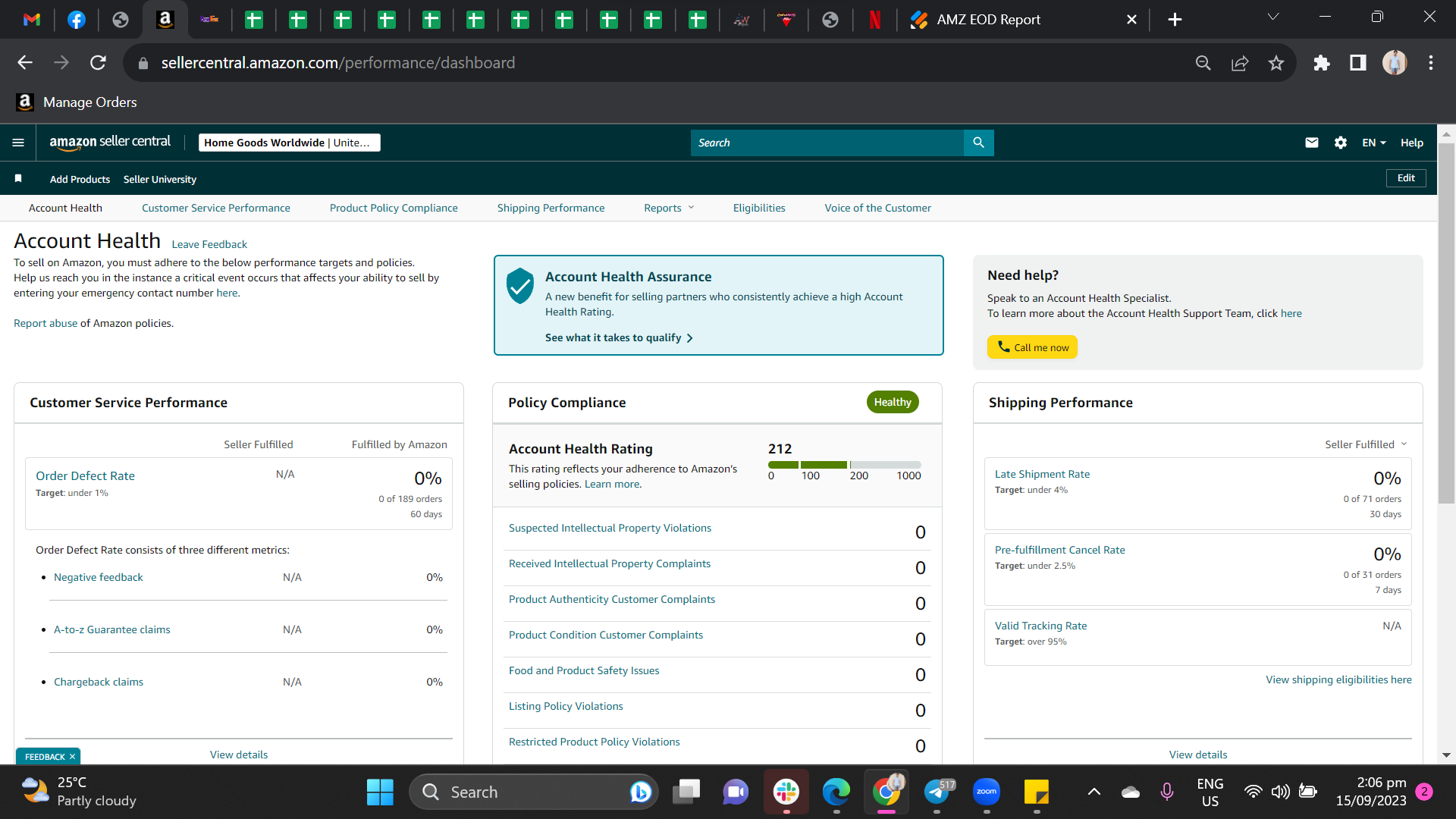Open the EN language dropdown

(x=1373, y=143)
